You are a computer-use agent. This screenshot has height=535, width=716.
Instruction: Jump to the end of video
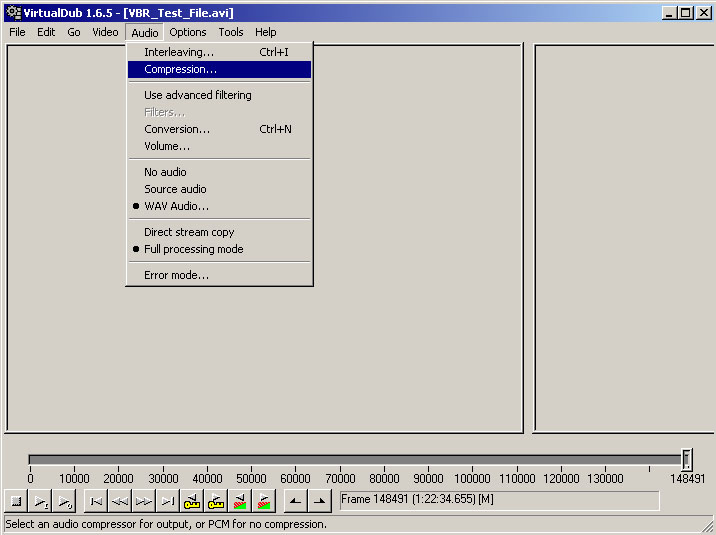pyautogui.click(x=168, y=501)
